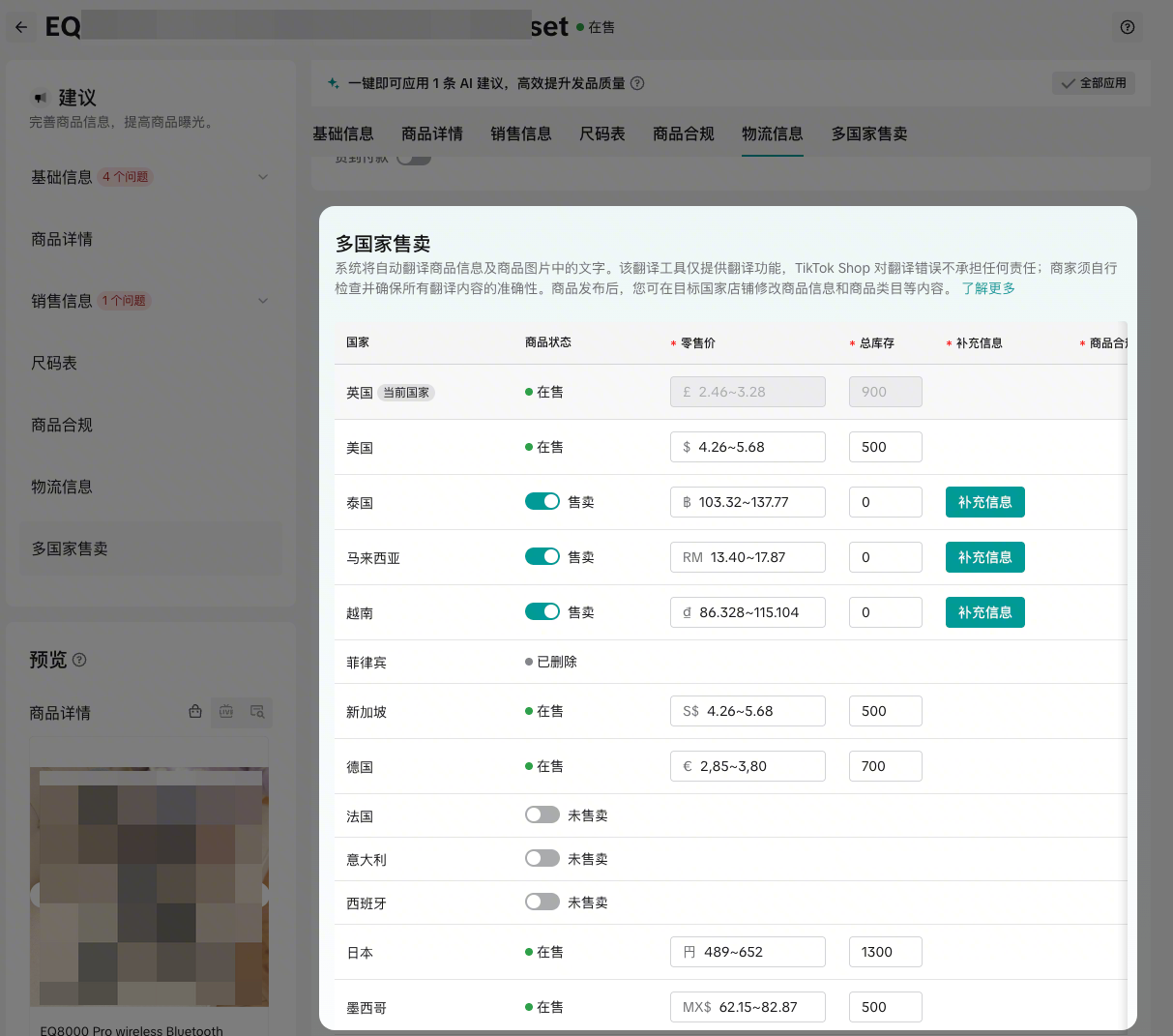Image resolution: width=1173 pixels, height=1036 pixels.
Task: Select the search result preview icon
Action: 257,712
